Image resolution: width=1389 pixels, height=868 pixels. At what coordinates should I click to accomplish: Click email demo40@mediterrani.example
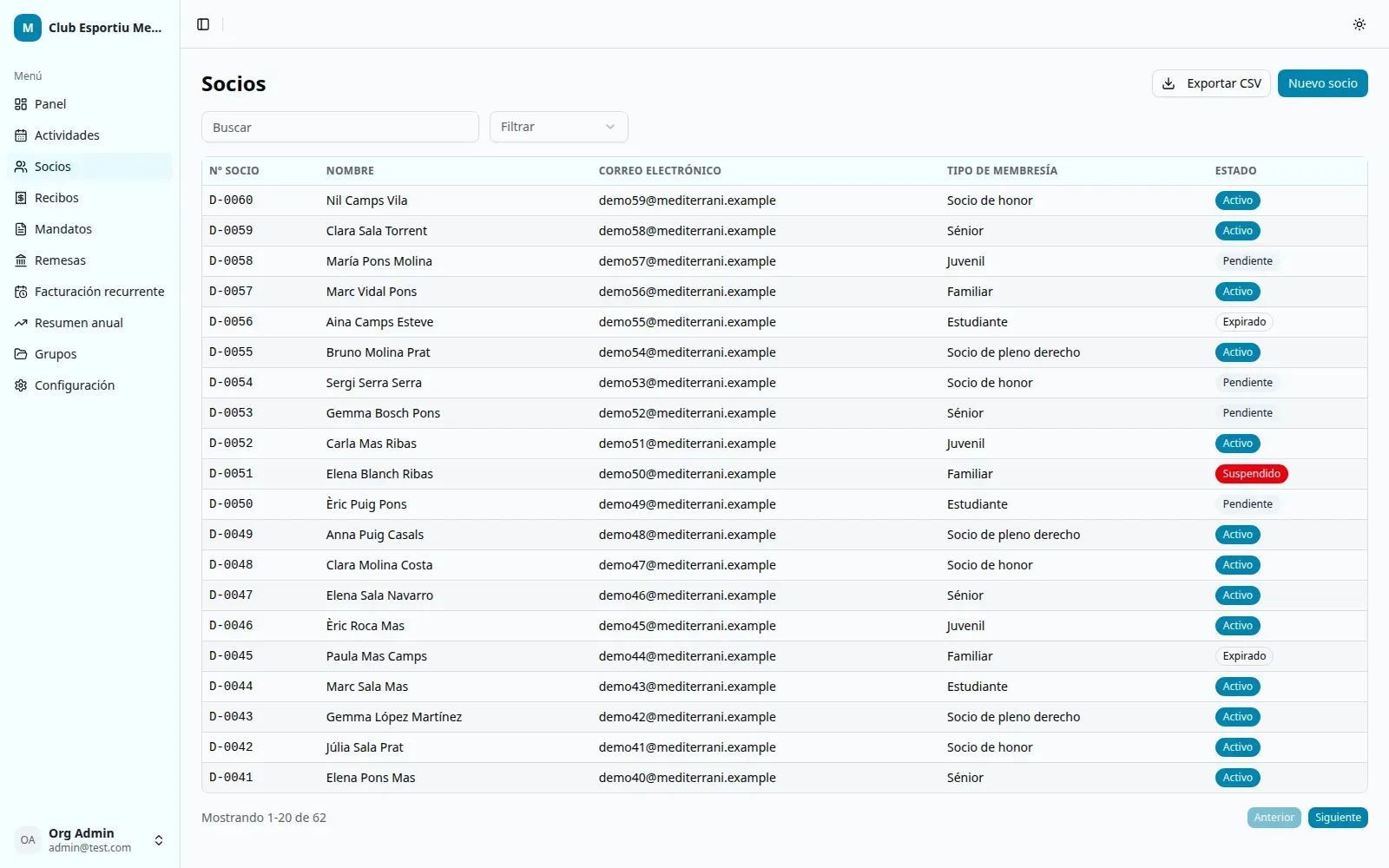687,778
